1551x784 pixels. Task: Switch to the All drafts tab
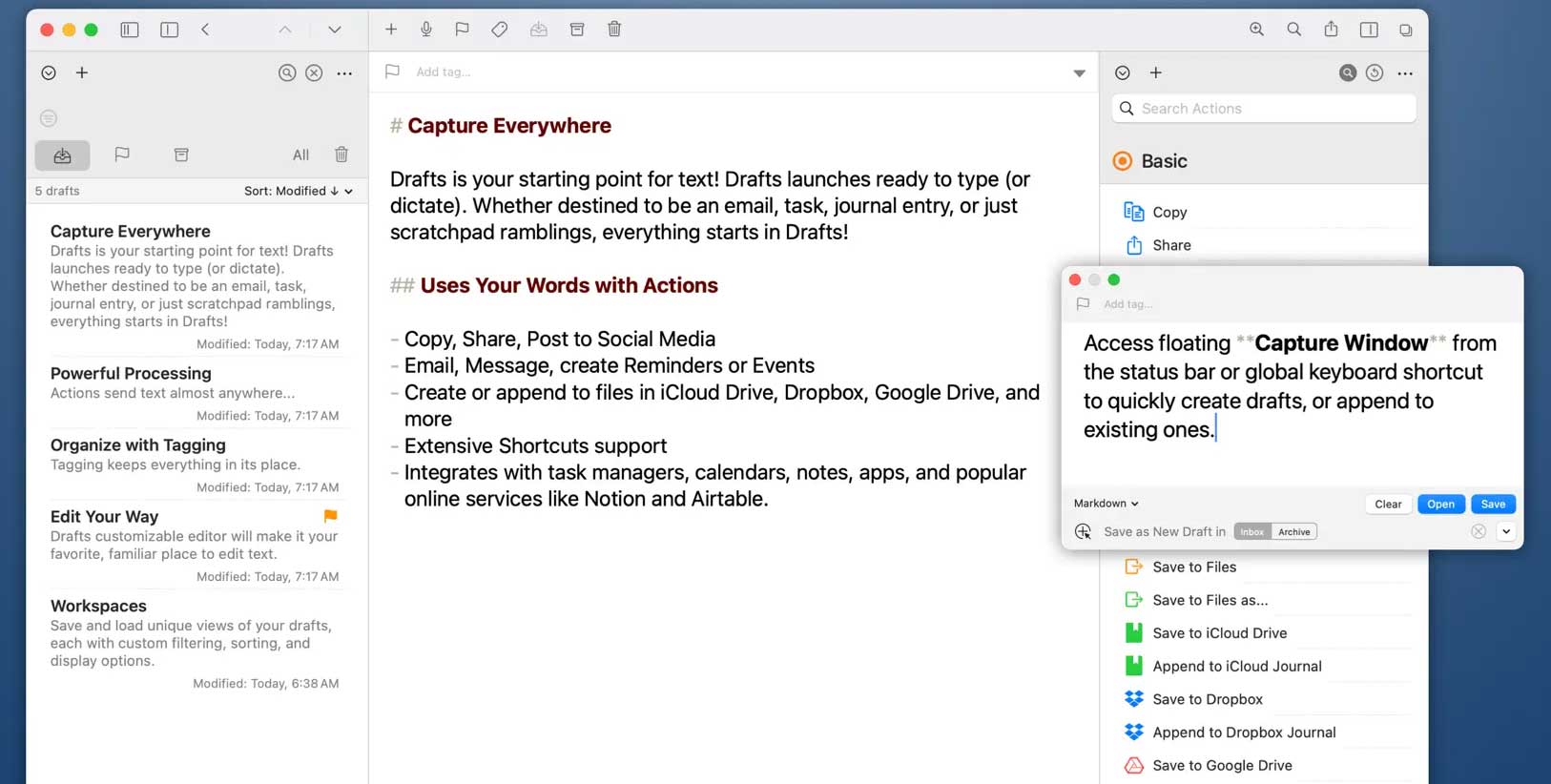(x=300, y=155)
